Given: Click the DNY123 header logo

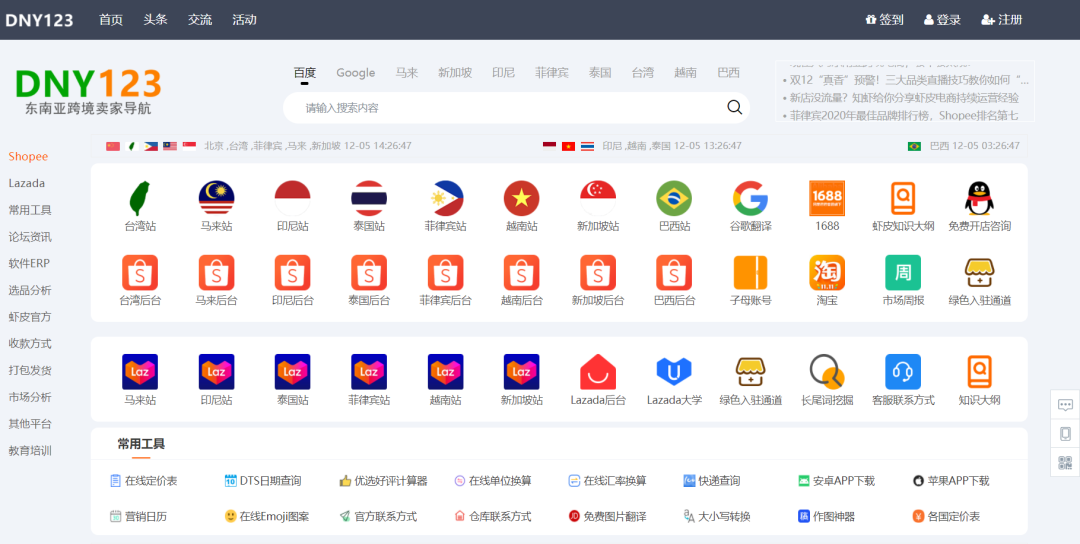Looking at the screenshot, I should (39, 20).
